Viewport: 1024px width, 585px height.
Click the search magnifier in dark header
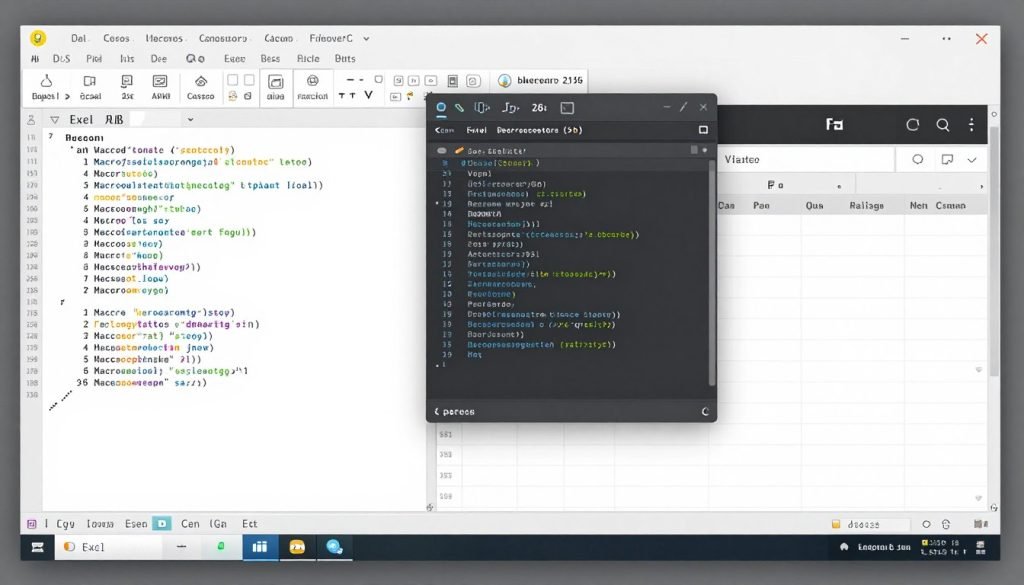942,125
